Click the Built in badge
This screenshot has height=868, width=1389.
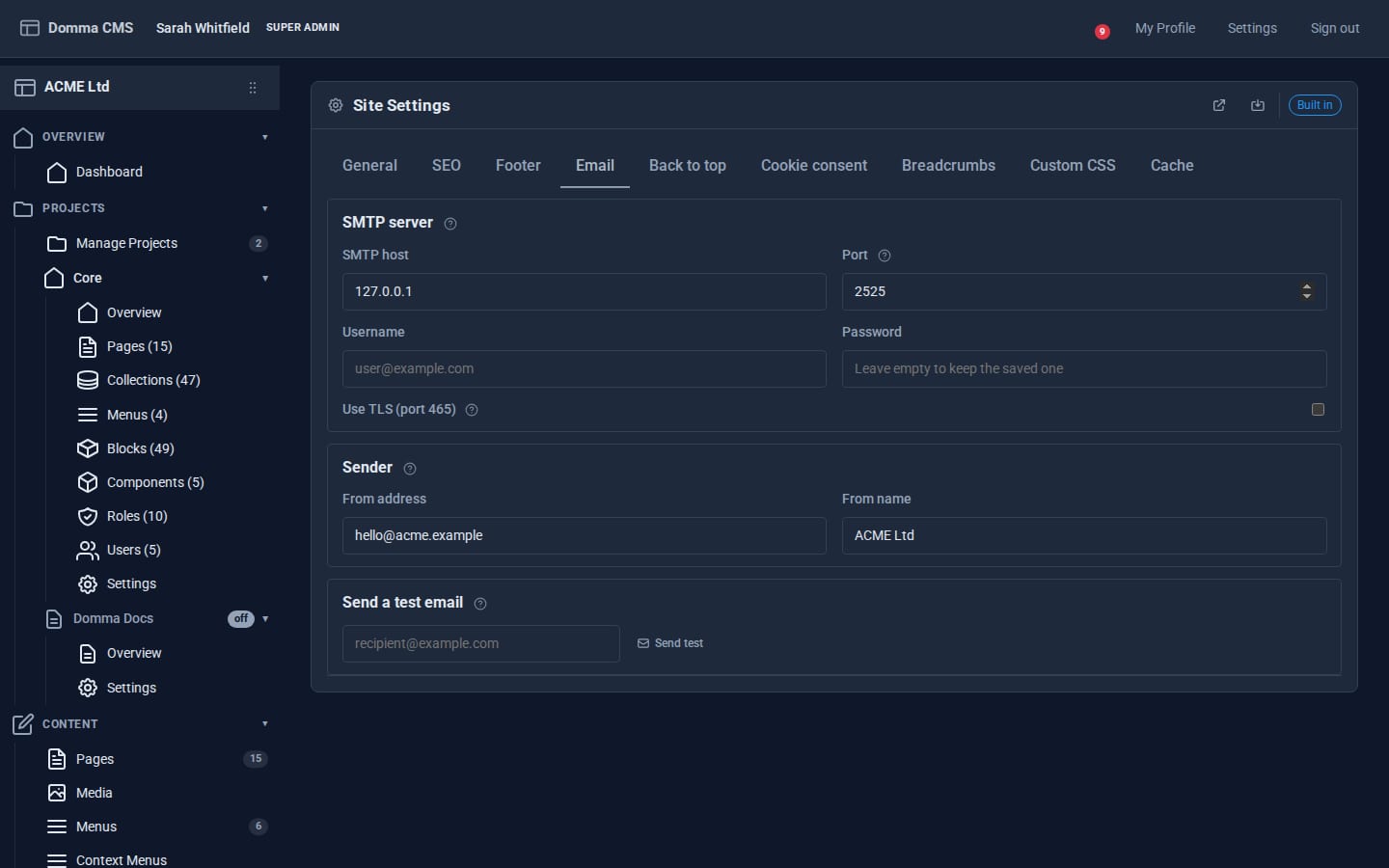coord(1315,105)
